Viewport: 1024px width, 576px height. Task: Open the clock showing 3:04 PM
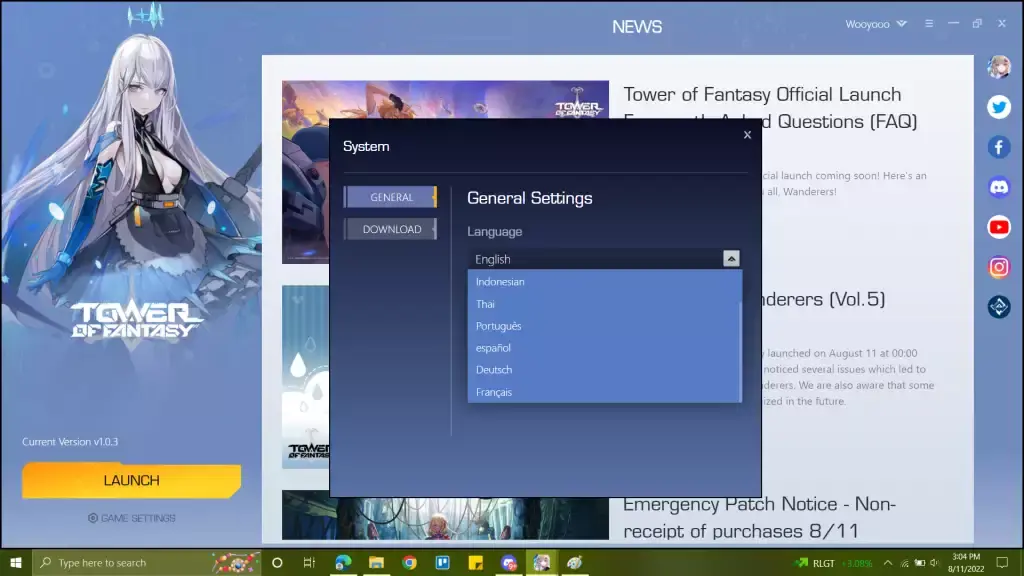pos(966,562)
